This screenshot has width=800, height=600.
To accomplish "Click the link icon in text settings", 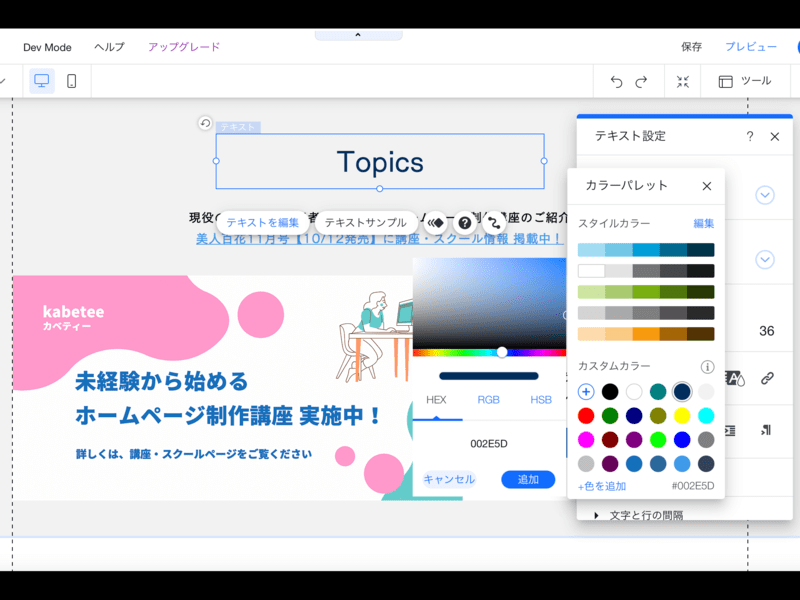I will coord(767,378).
